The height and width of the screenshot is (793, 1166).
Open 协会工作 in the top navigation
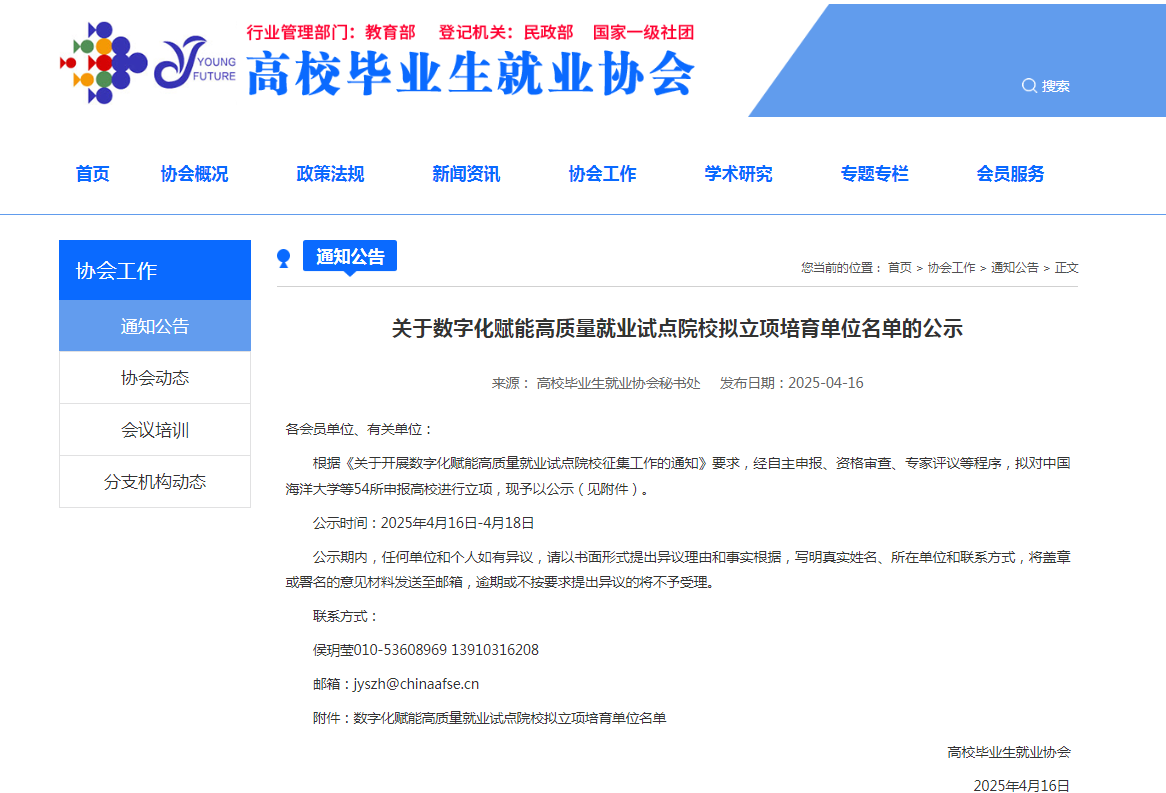pos(602,174)
